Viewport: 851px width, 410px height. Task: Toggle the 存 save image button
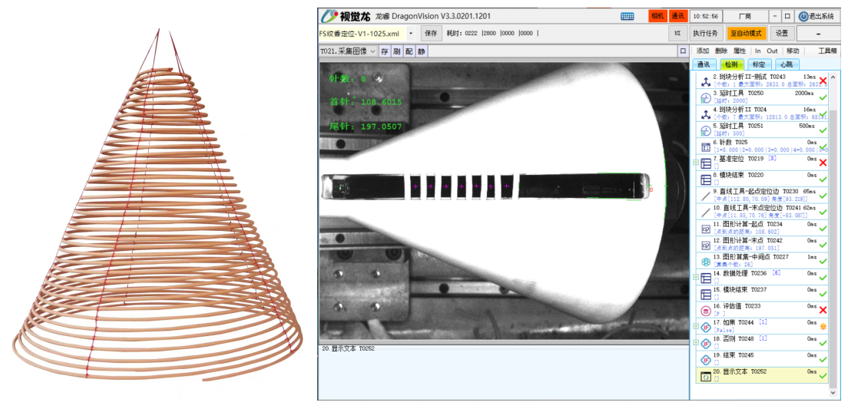384,51
